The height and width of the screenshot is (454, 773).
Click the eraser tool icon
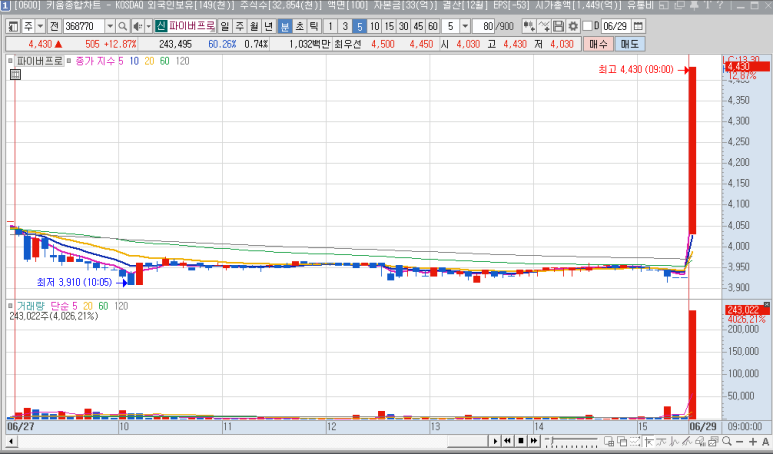pos(701,441)
